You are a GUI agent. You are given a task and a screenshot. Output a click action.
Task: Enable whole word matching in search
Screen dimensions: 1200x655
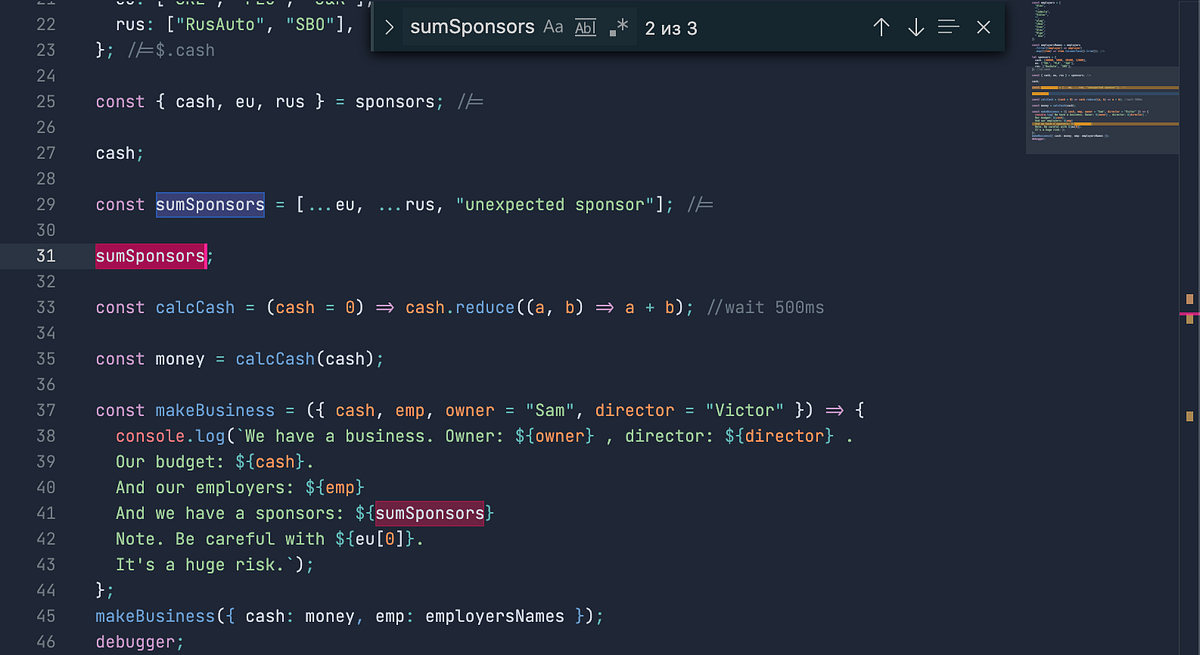[585, 27]
